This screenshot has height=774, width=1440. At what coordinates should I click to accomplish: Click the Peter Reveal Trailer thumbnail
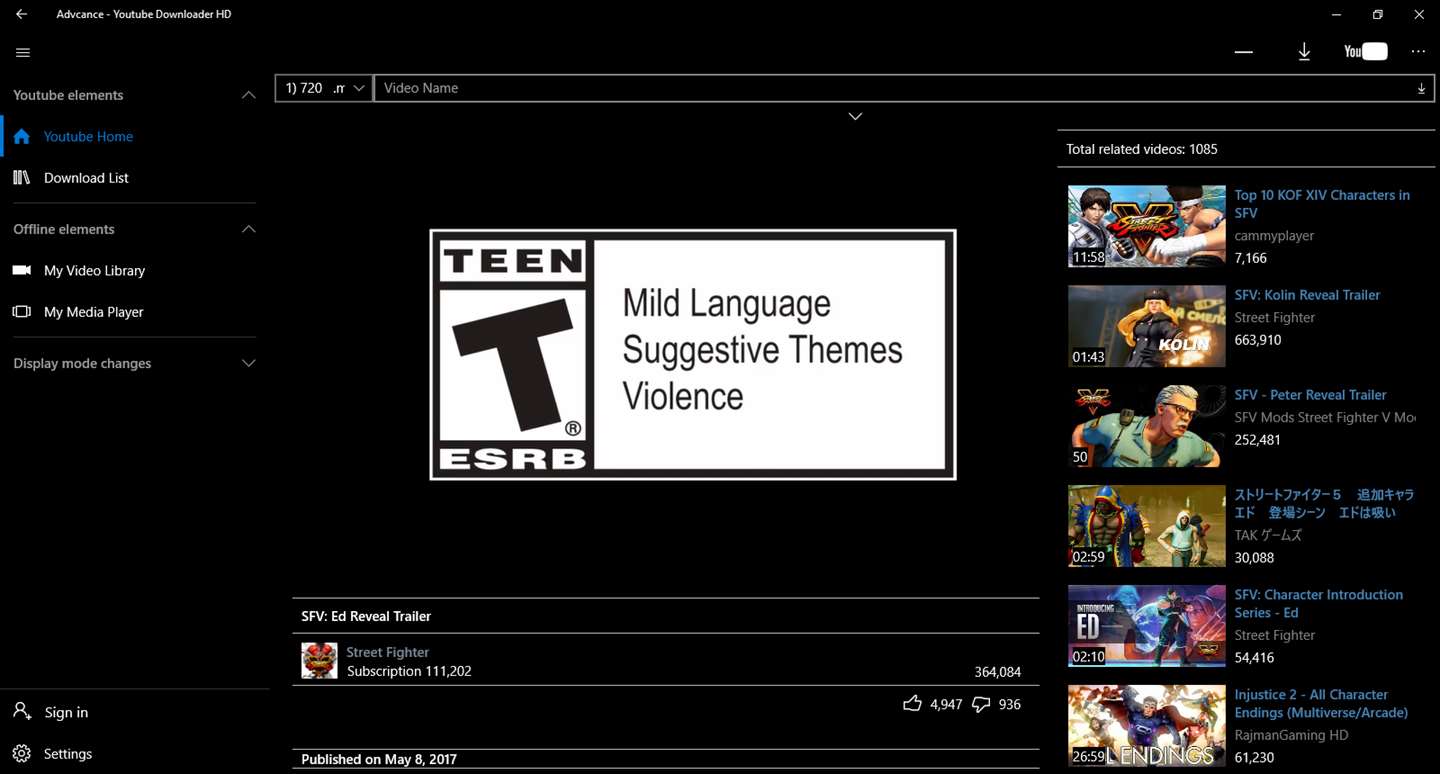(1146, 426)
